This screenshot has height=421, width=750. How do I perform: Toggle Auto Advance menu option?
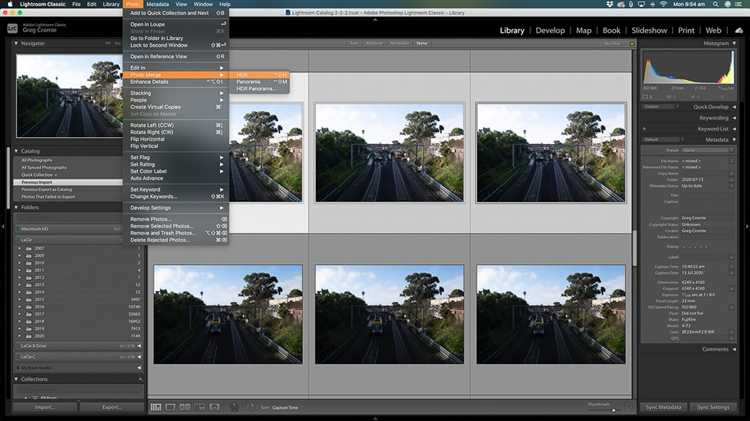pos(176,178)
